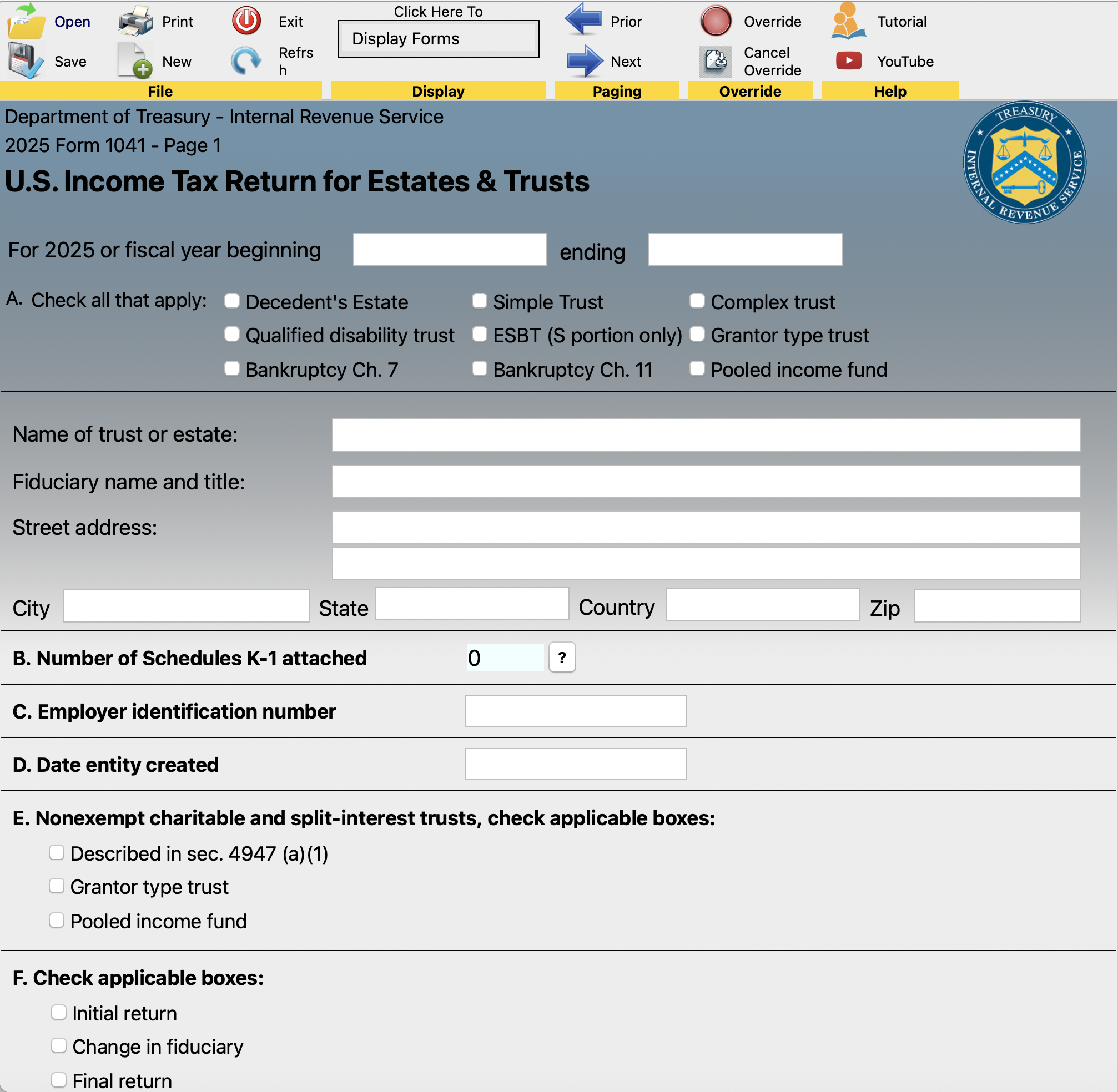
Task: Click the State input field
Action: pos(472,604)
